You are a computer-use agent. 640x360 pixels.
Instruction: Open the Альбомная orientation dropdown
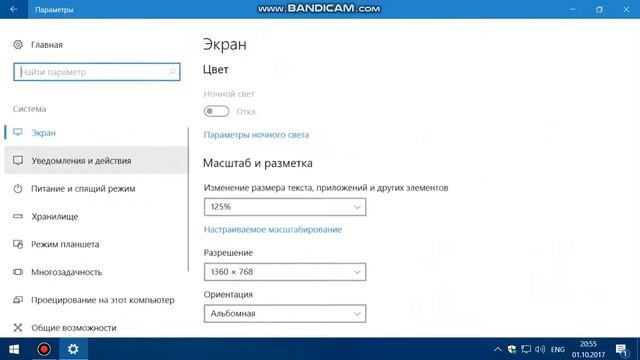[285, 313]
